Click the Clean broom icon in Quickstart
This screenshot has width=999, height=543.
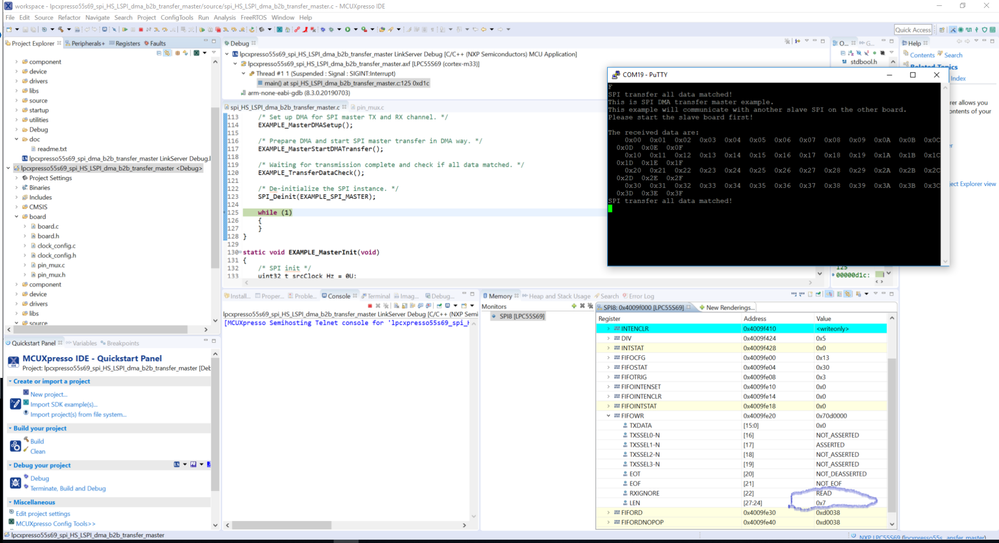[25, 451]
